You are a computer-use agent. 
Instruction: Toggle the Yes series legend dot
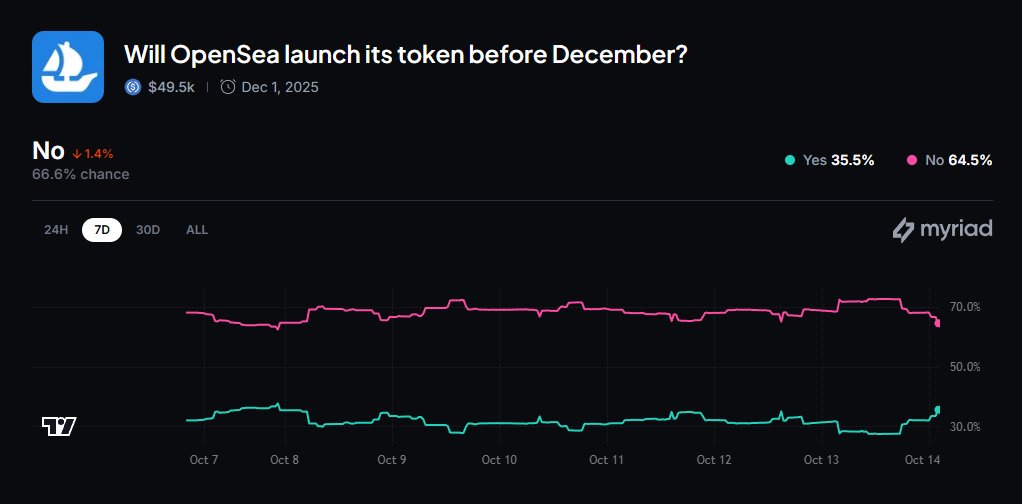(x=790, y=160)
